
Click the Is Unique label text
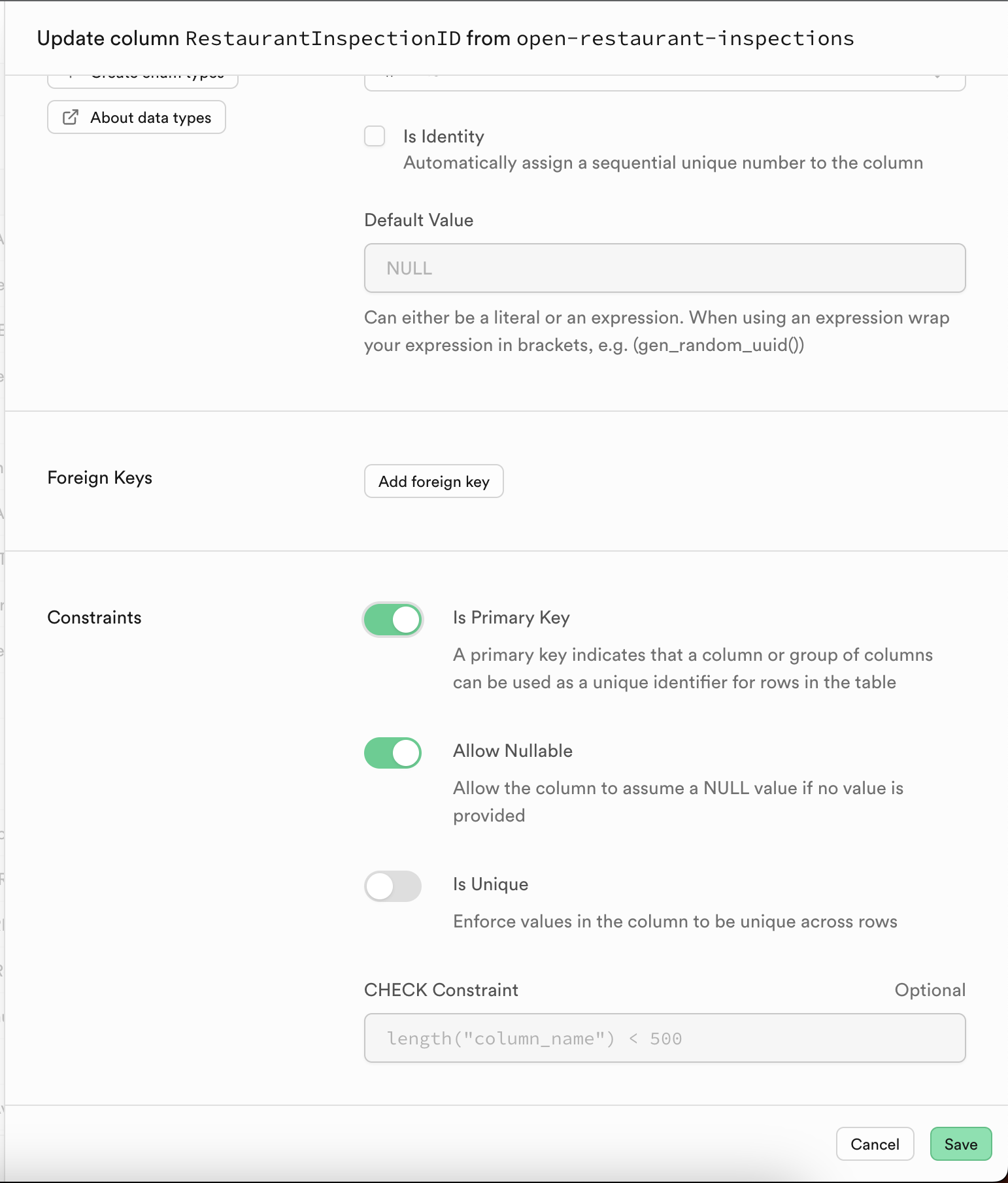pos(490,884)
